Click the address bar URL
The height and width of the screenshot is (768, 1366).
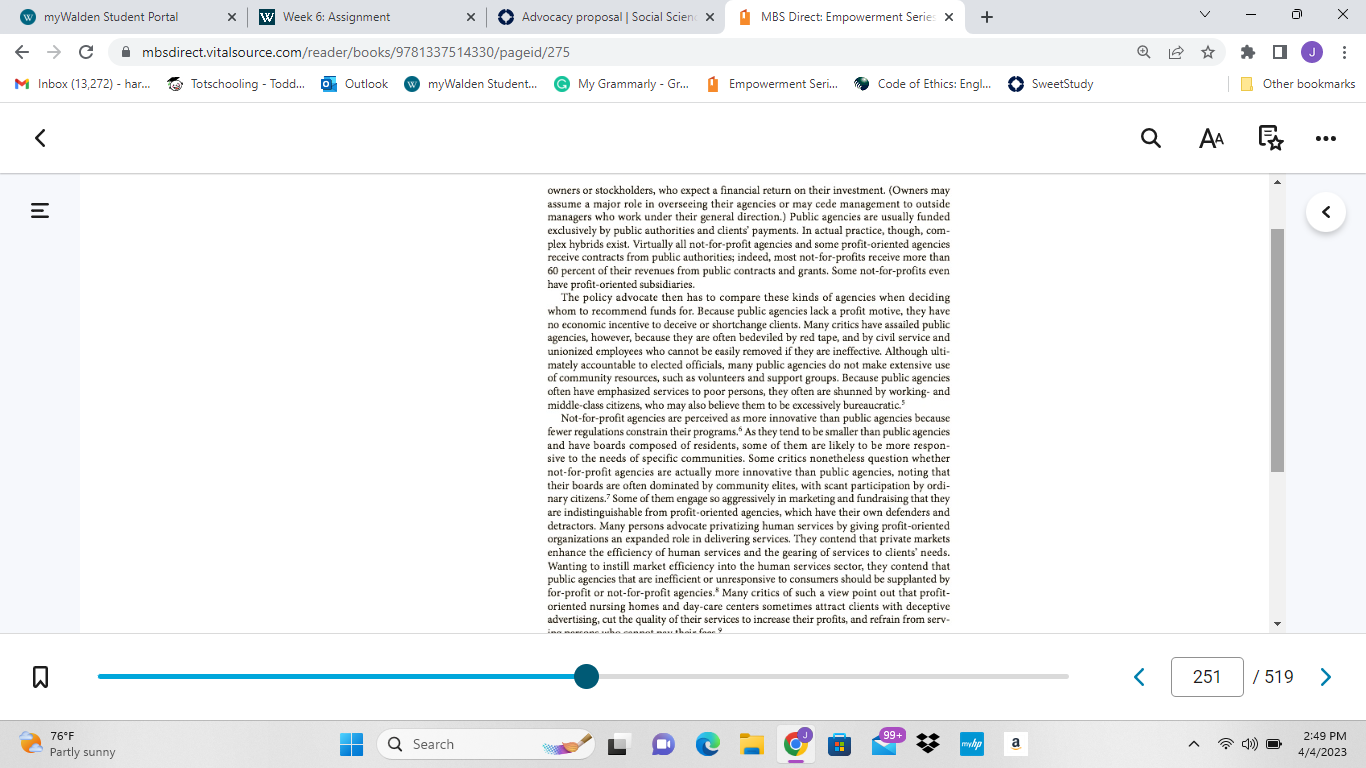click(x=355, y=52)
